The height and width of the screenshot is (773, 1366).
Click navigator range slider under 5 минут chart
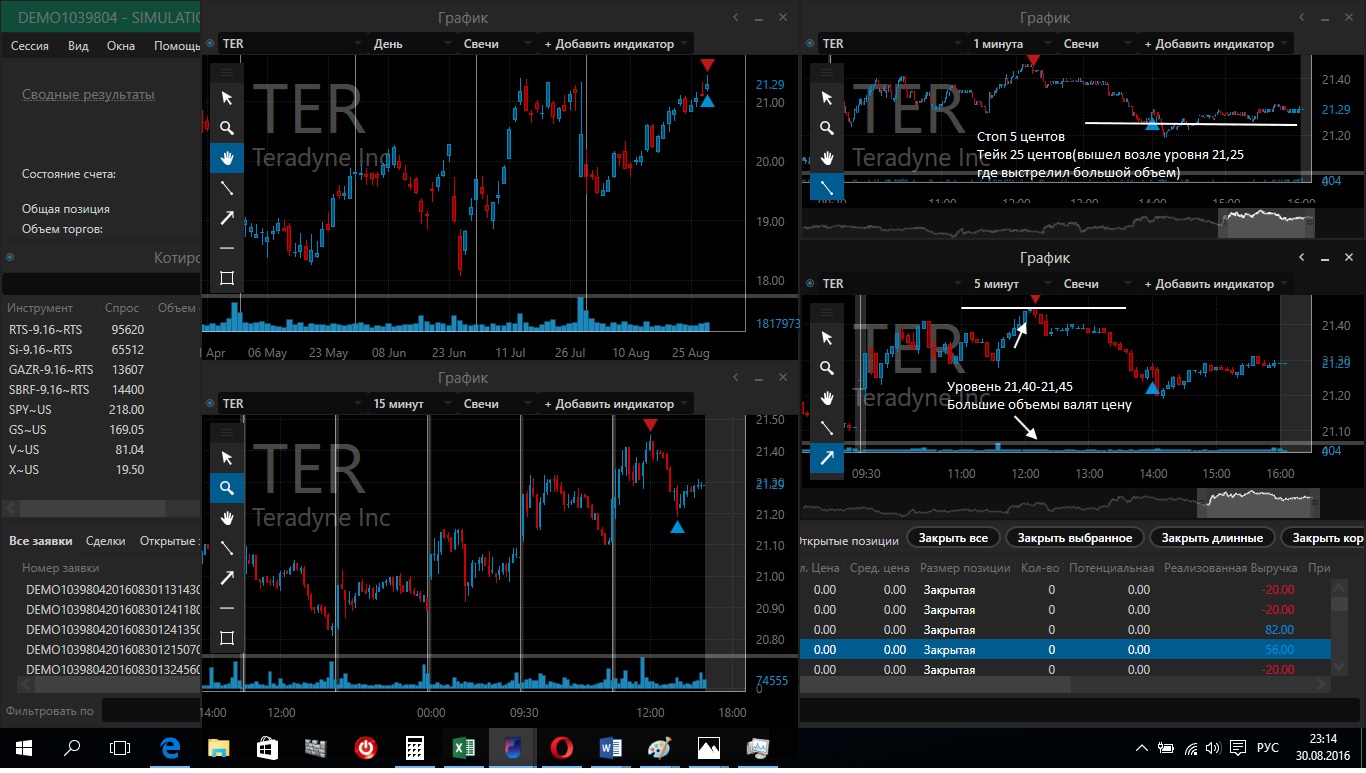coord(1258,502)
